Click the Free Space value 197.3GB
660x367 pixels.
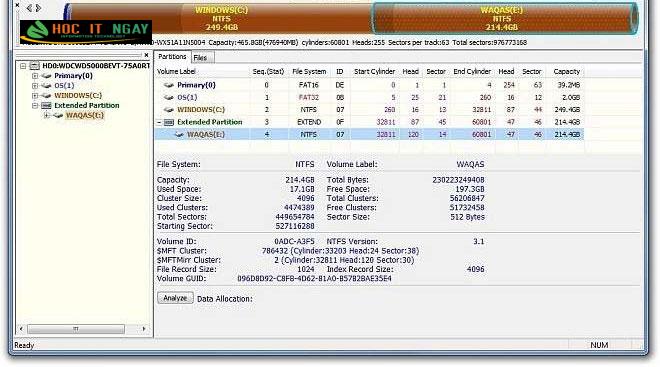469,189
